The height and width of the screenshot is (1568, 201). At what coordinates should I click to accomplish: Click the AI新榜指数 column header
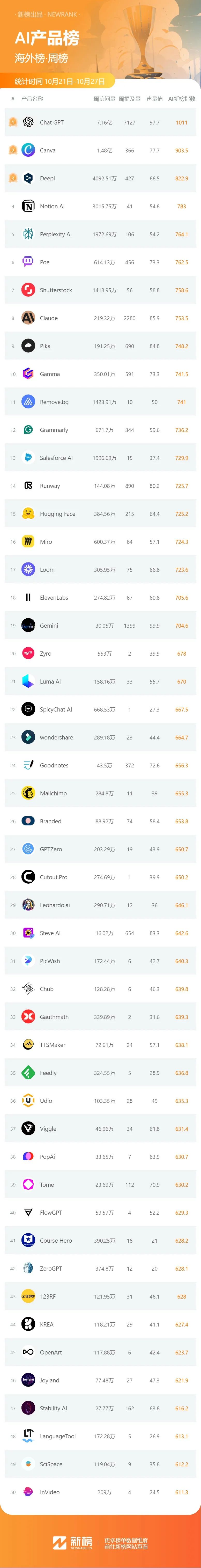[182, 99]
